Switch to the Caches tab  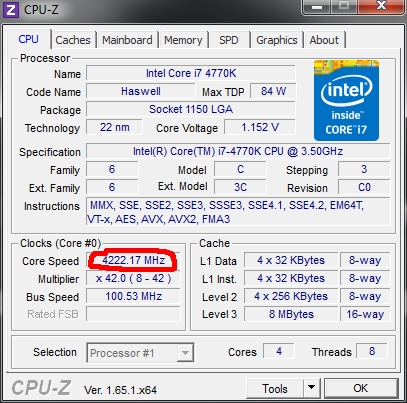73,40
